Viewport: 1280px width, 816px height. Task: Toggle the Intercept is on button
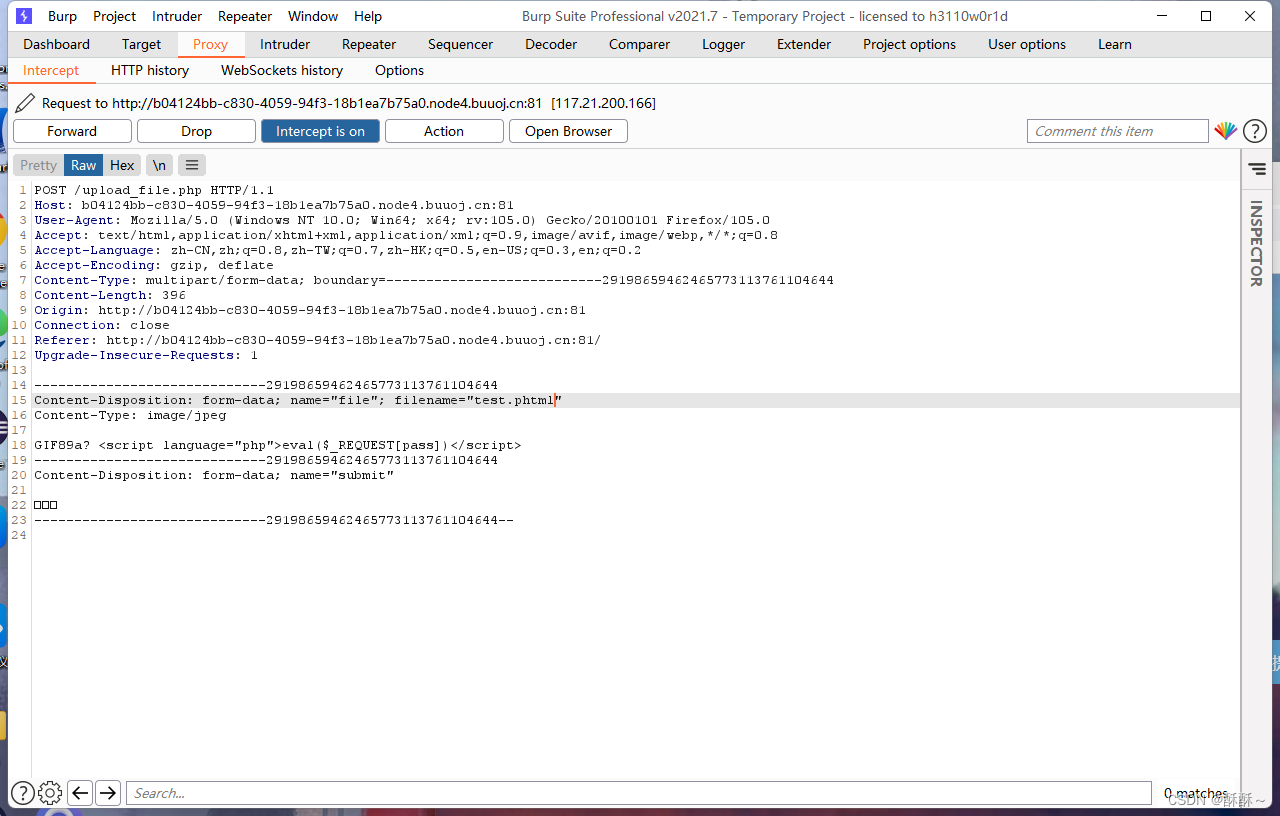[320, 131]
